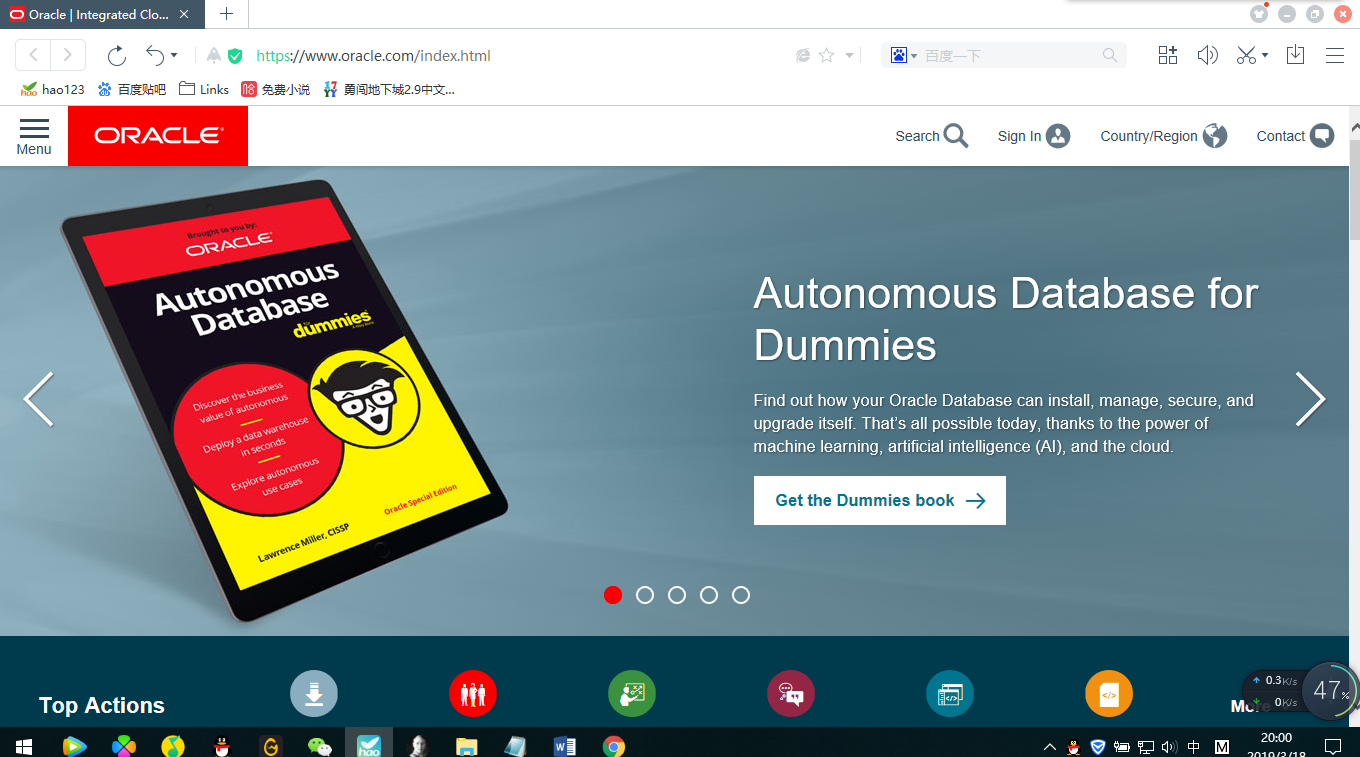This screenshot has height=757, width=1360.
Task: Click the Autonomous Database tablet image
Action: (284, 400)
